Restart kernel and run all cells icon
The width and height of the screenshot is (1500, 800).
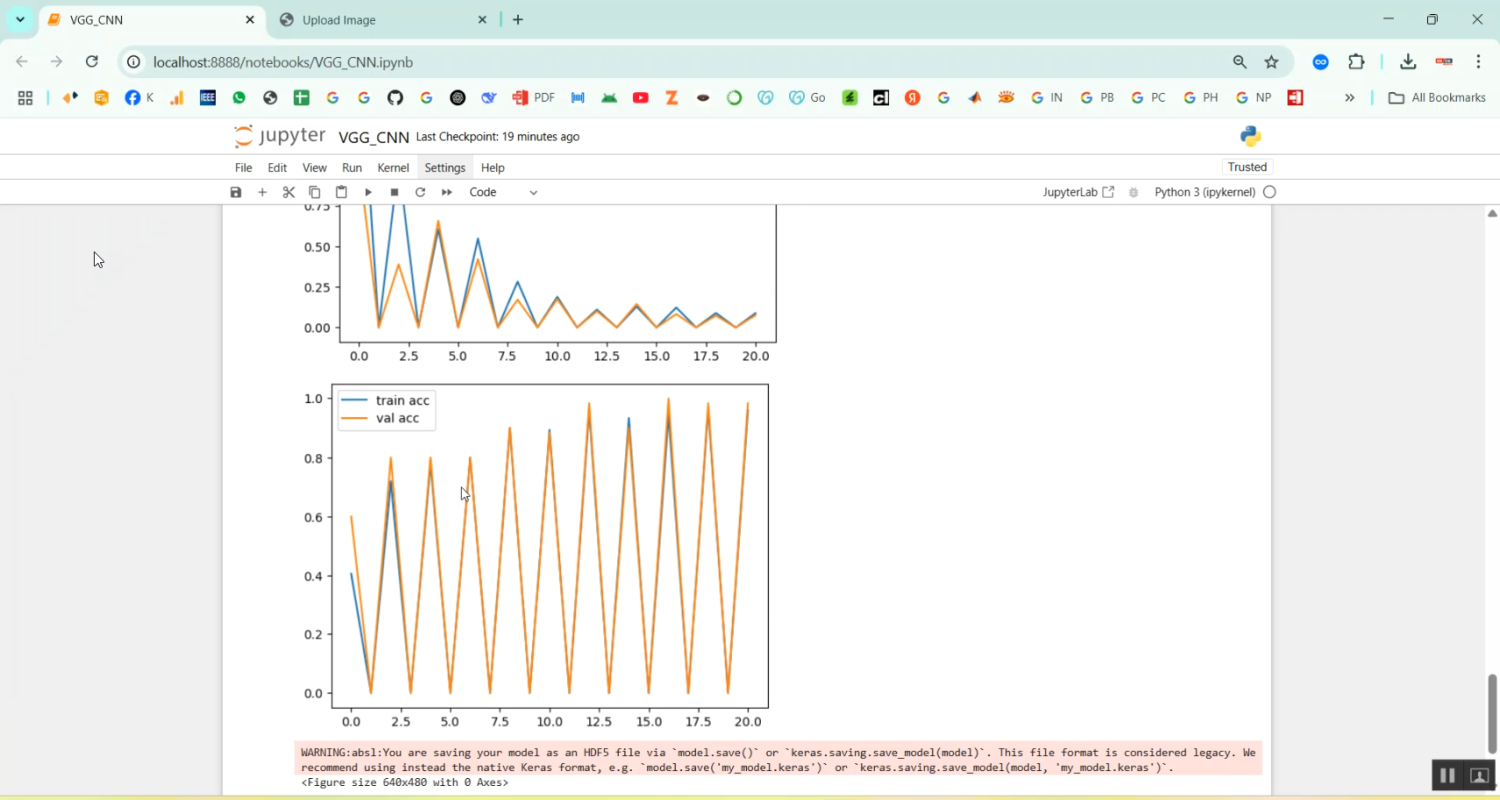point(447,192)
